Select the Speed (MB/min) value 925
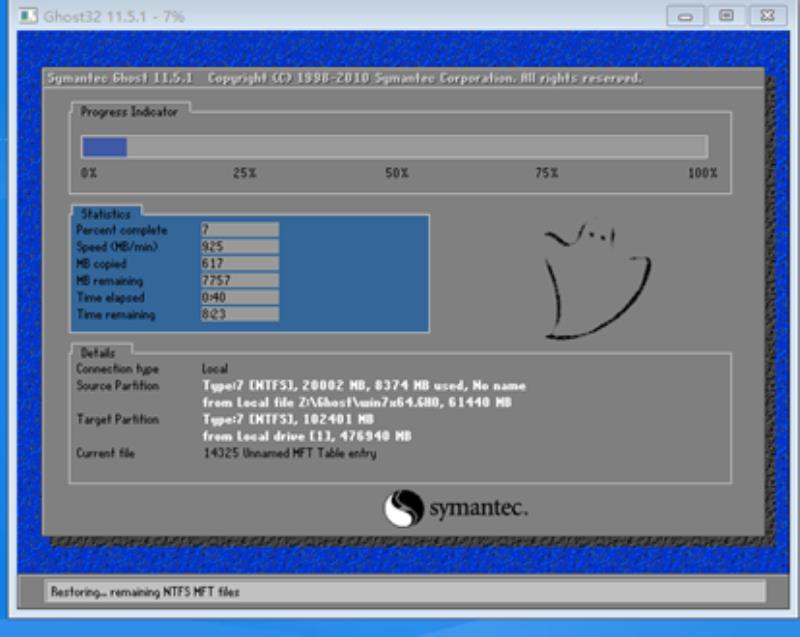 tap(240, 247)
